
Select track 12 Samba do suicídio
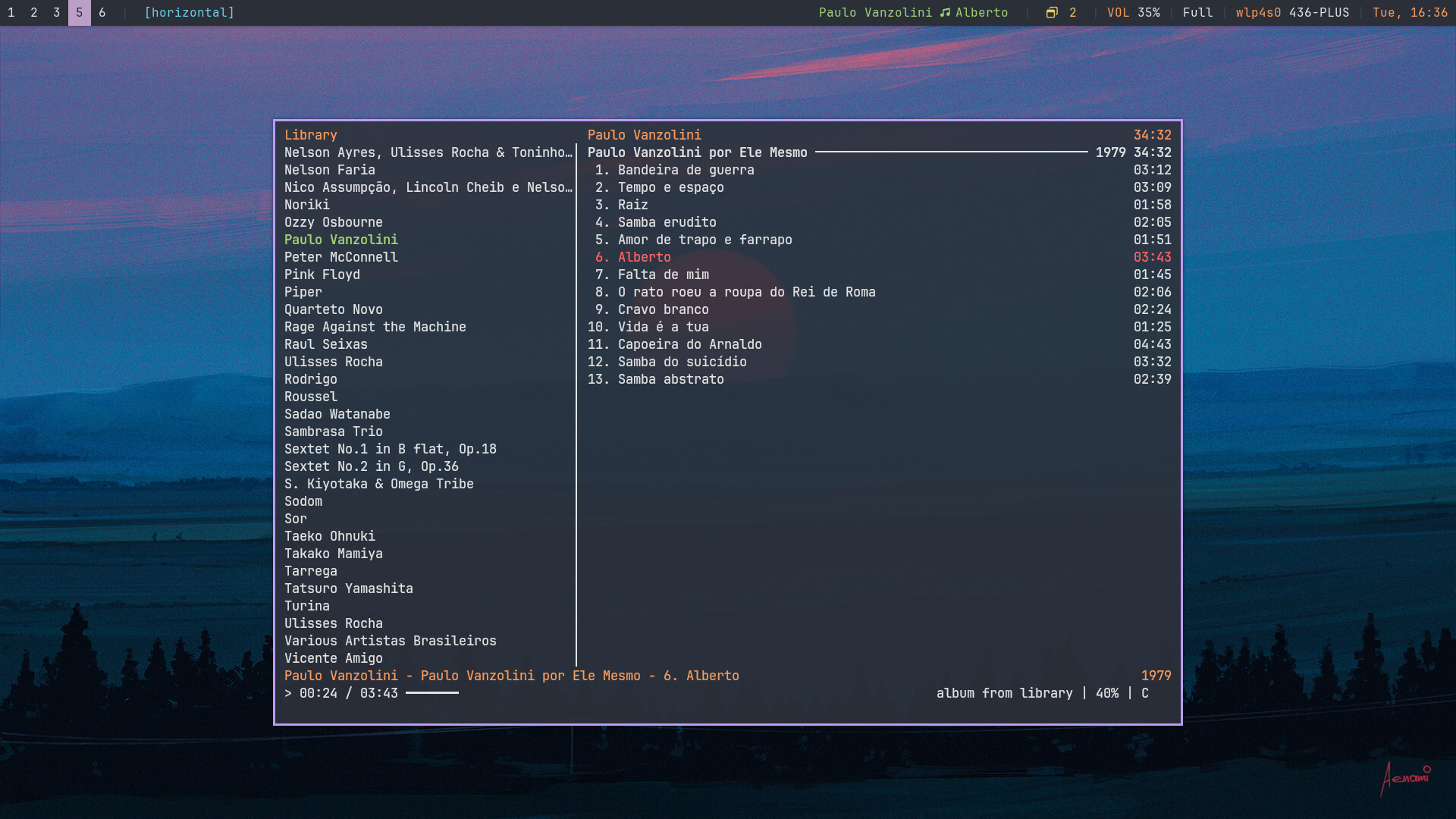click(x=880, y=362)
